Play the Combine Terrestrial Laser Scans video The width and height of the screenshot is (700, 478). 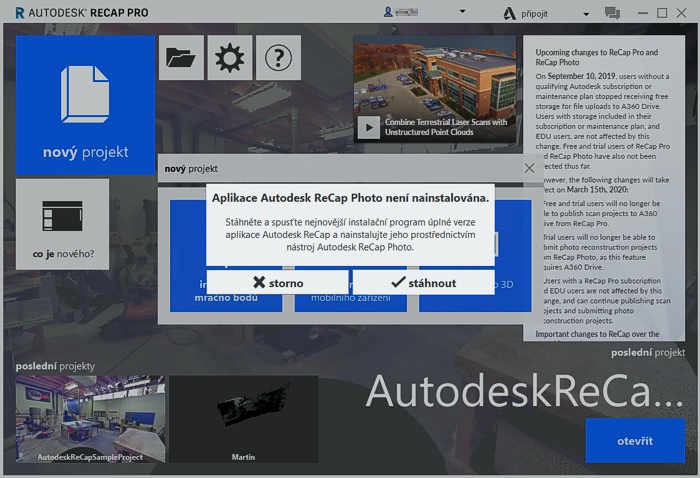(x=369, y=128)
